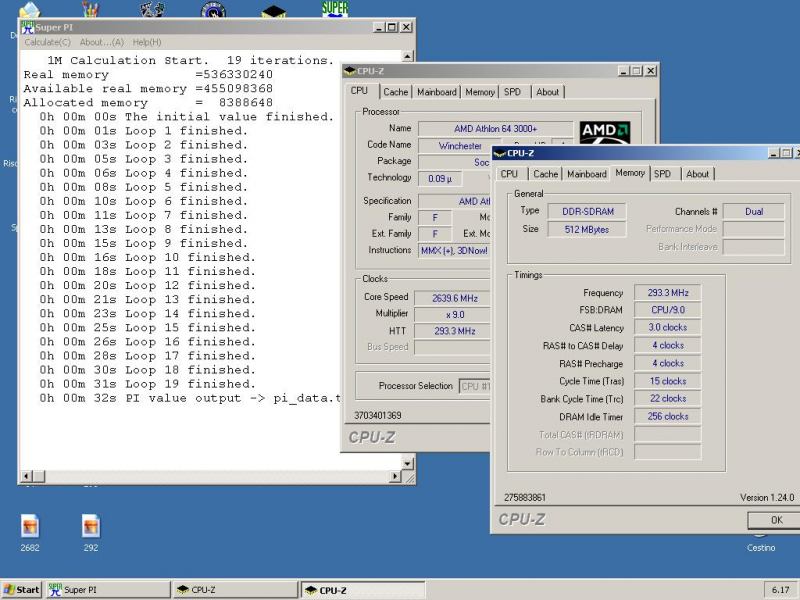Click the DDR-SDRAM type field

(587, 211)
